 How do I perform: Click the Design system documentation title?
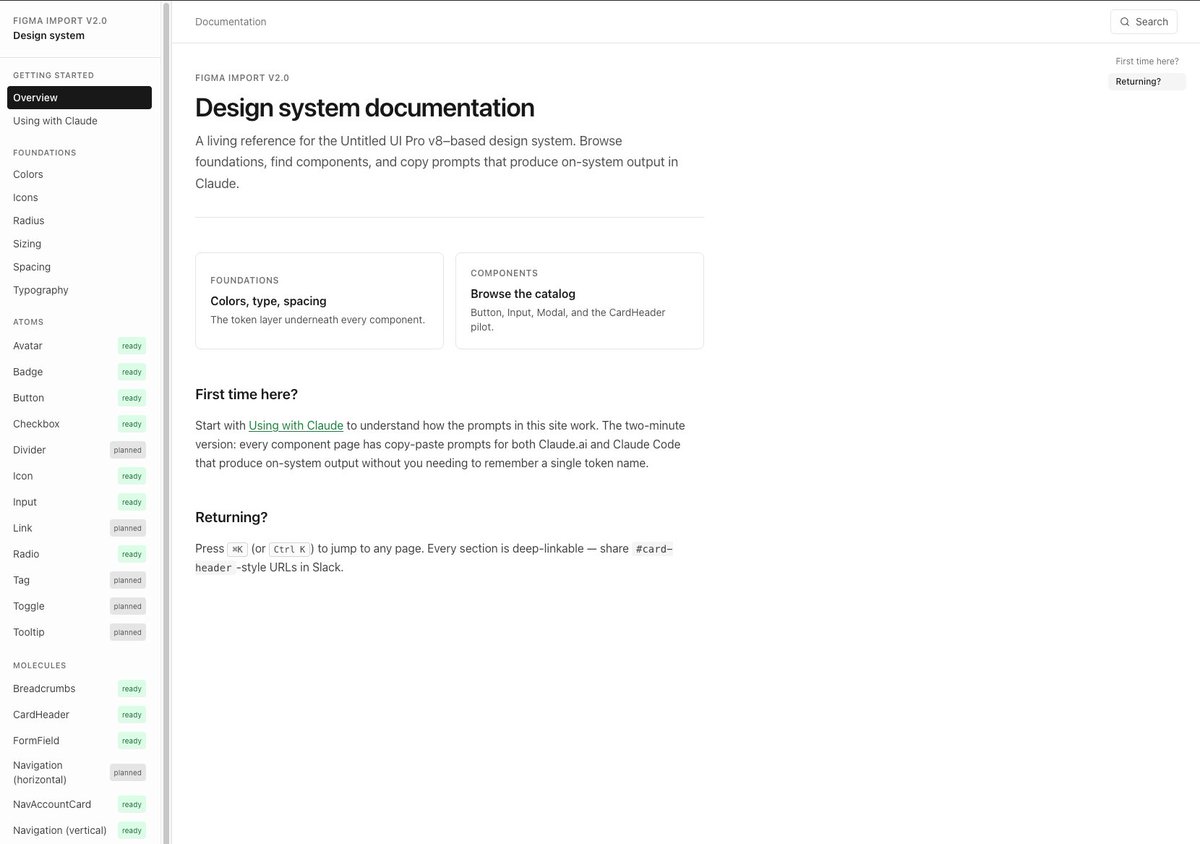pos(365,108)
